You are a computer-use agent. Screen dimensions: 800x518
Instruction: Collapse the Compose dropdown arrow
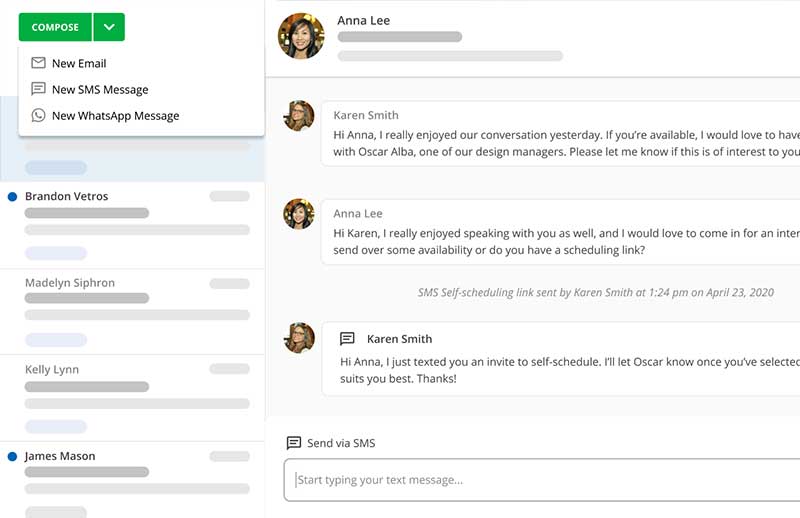pyautogui.click(x=109, y=27)
